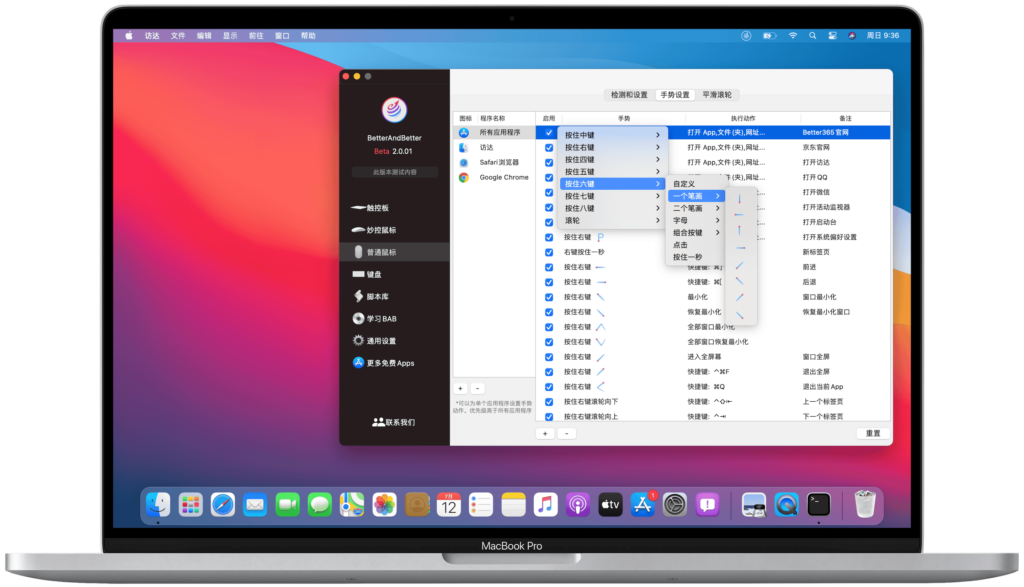Viewport: 1024px width, 587px height.
Task: Click the 重置 (Reset) button
Action: point(872,433)
